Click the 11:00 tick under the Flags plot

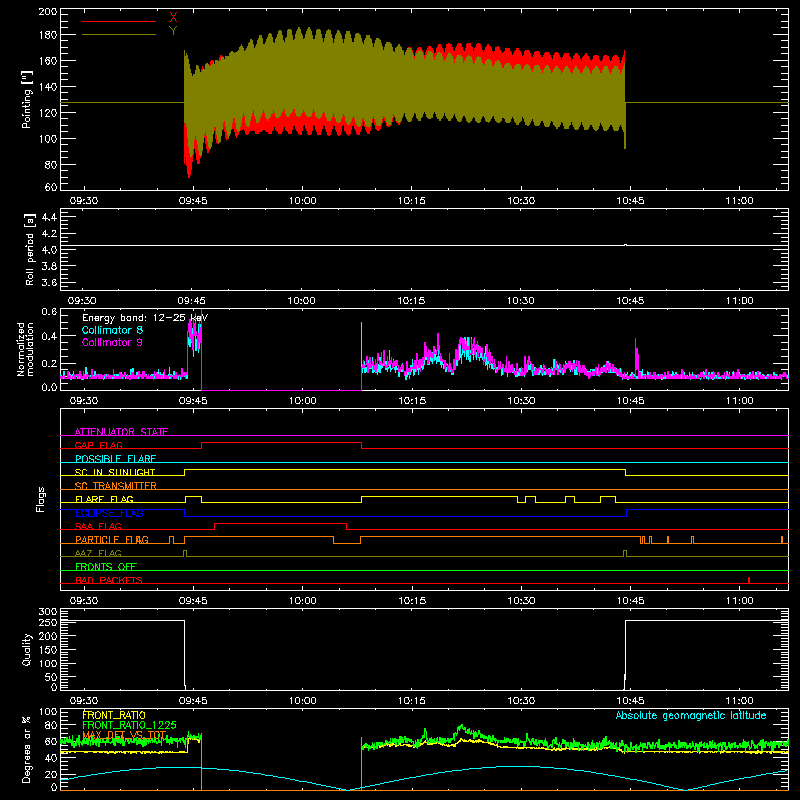tap(739, 601)
